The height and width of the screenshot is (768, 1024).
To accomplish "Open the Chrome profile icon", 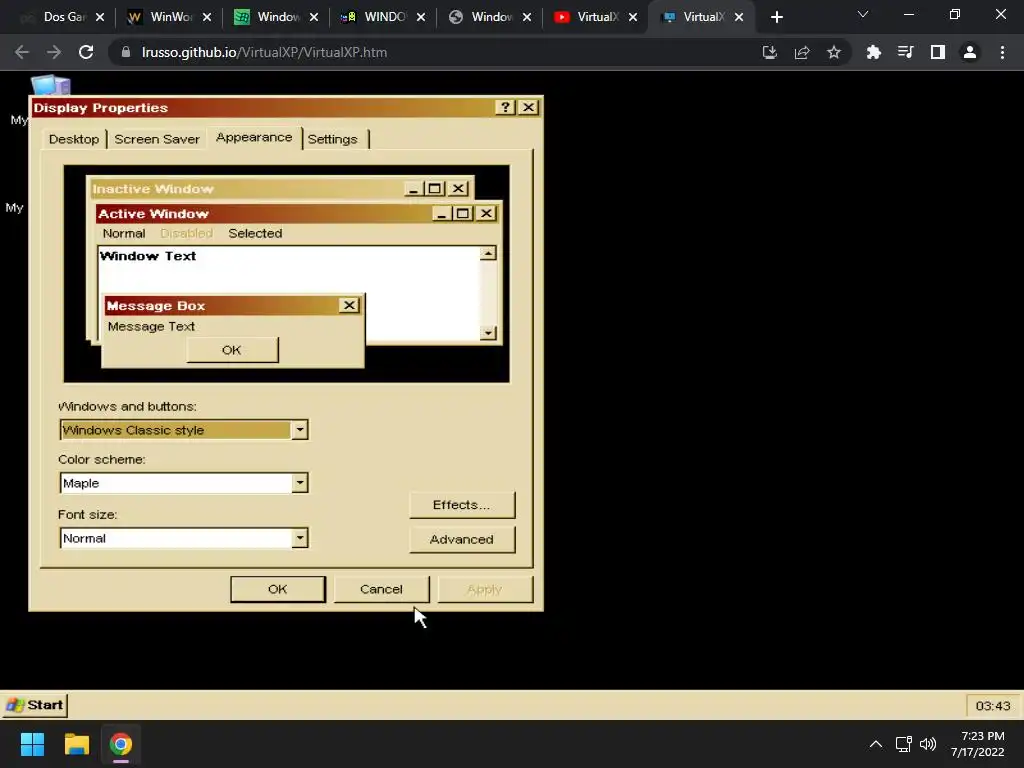I will point(970,52).
